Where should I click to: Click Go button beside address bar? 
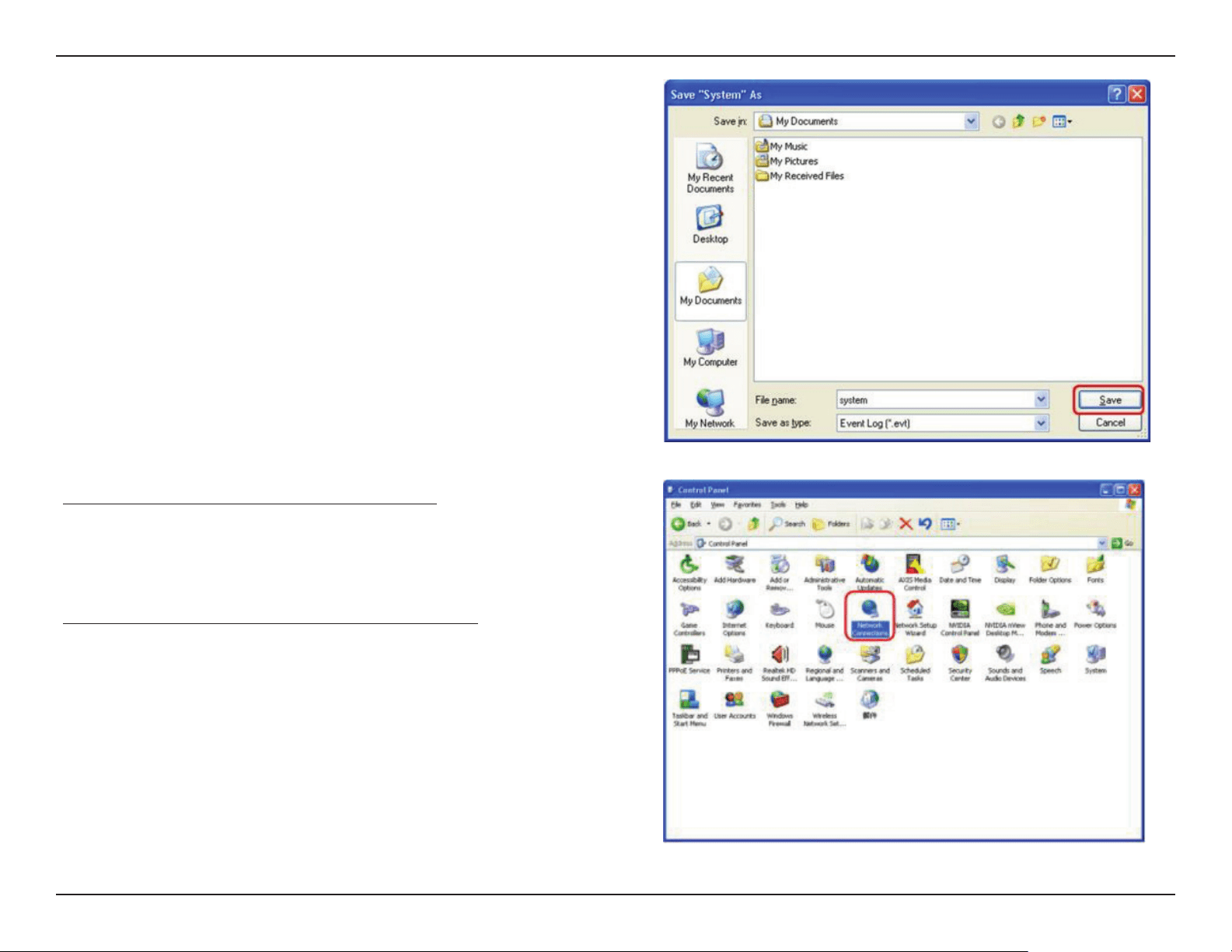[1122, 543]
